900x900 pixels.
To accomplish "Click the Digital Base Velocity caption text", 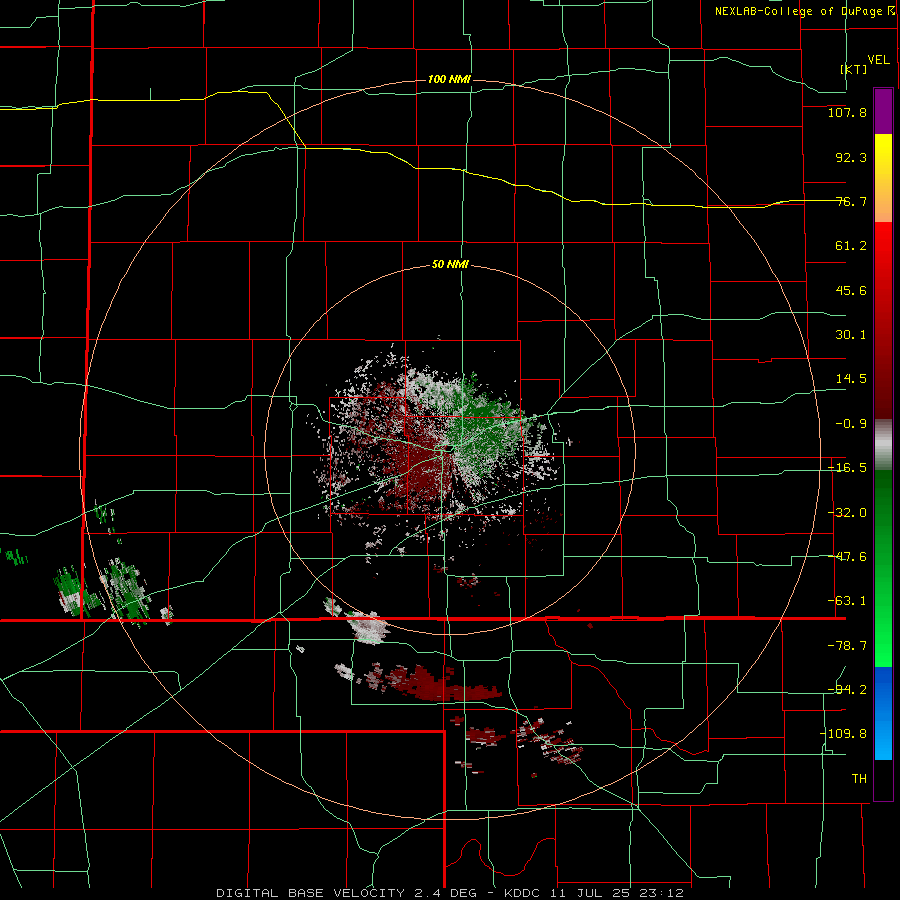I will (450, 893).
